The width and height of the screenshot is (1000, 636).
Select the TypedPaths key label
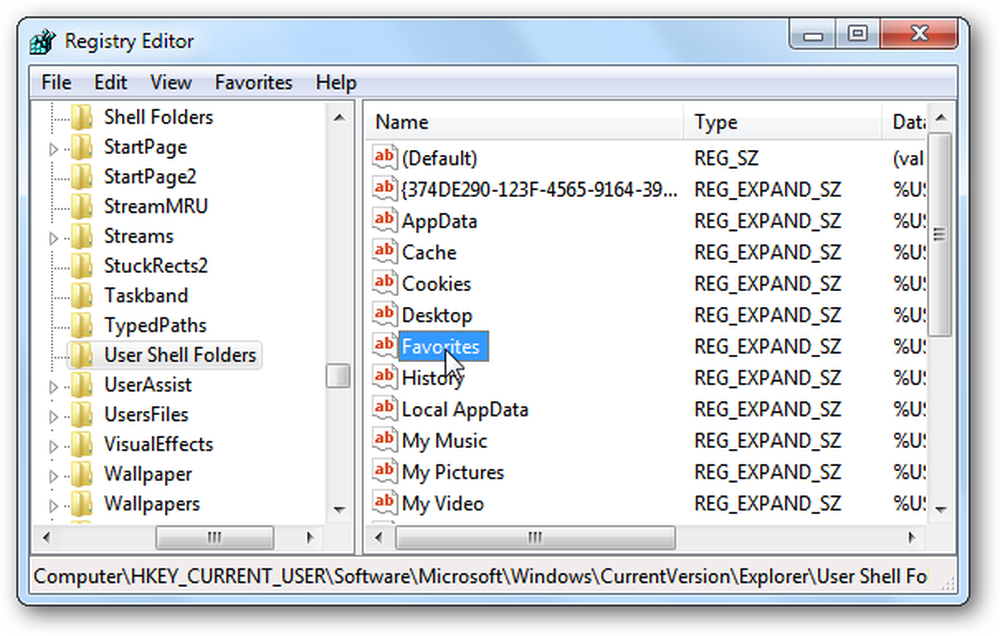(155, 325)
